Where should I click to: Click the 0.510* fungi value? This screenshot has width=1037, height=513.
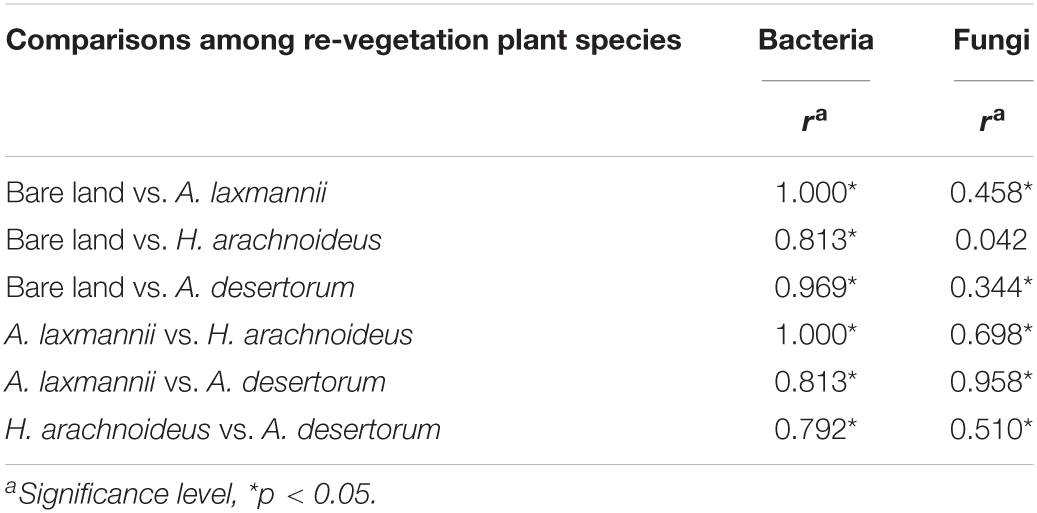click(x=991, y=429)
